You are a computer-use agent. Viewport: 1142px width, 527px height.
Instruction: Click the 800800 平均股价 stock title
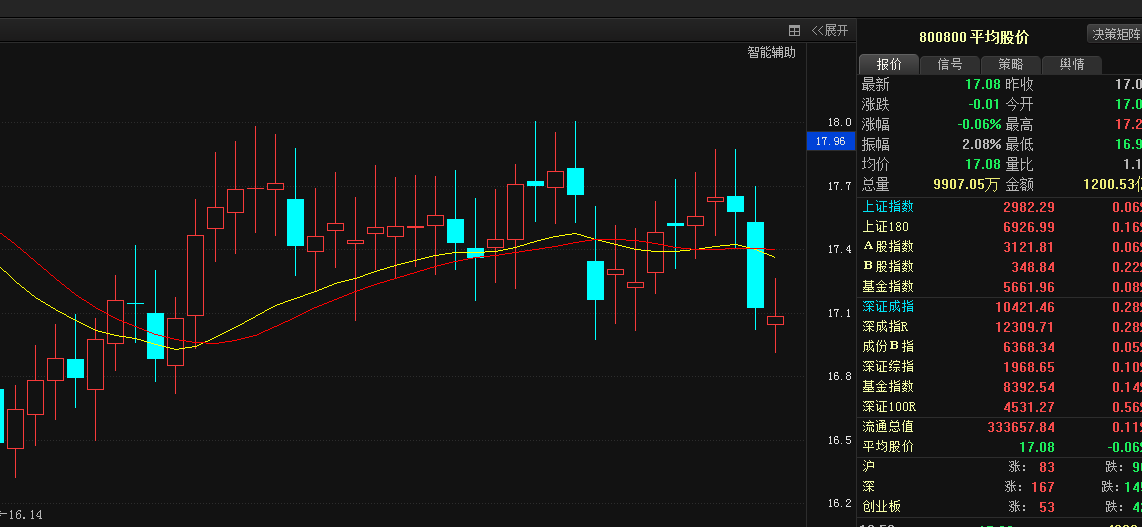pyautogui.click(x=973, y=37)
